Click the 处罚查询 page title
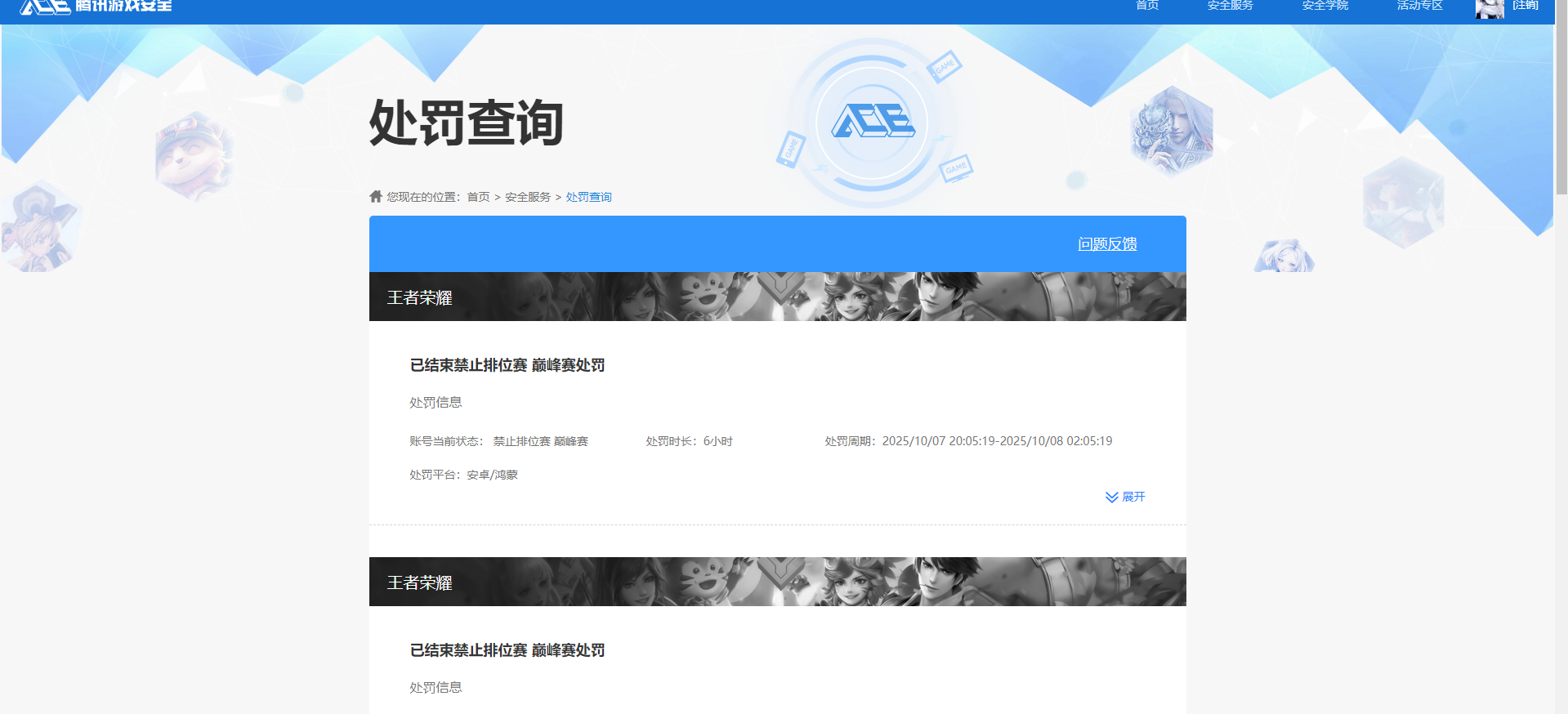Viewport: 1568px width, 714px height. pyautogui.click(x=466, y=123)
